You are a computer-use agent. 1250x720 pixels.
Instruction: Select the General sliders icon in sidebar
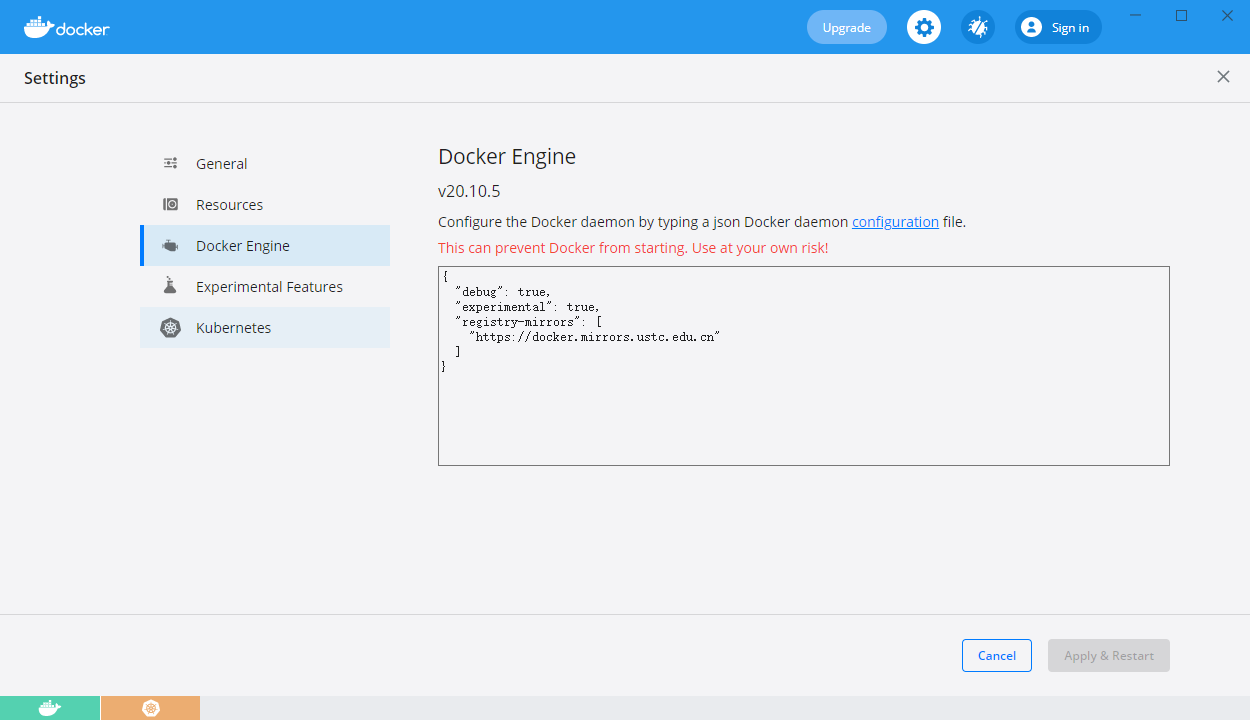[170, 163]
